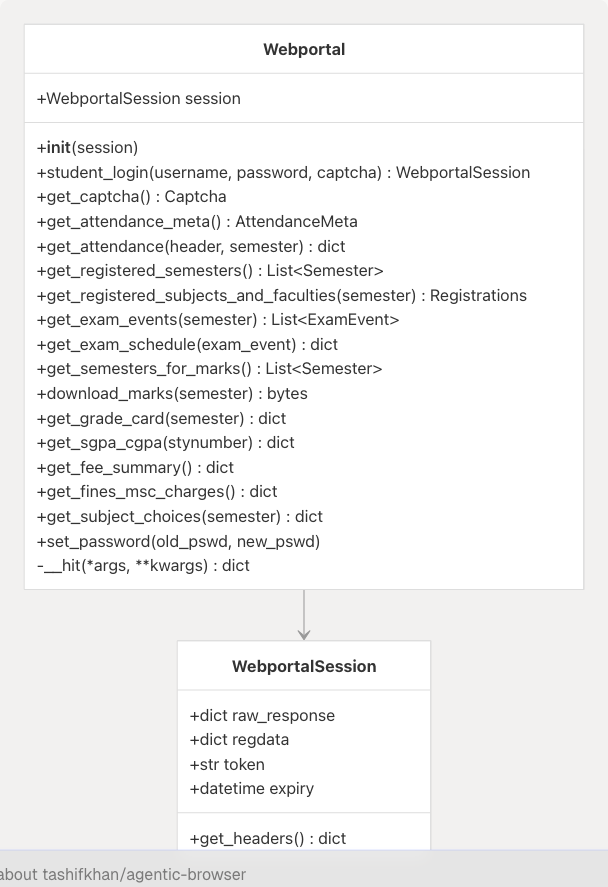Select the get_fee_summary() method
608x887 pixels.
(135, 467)
